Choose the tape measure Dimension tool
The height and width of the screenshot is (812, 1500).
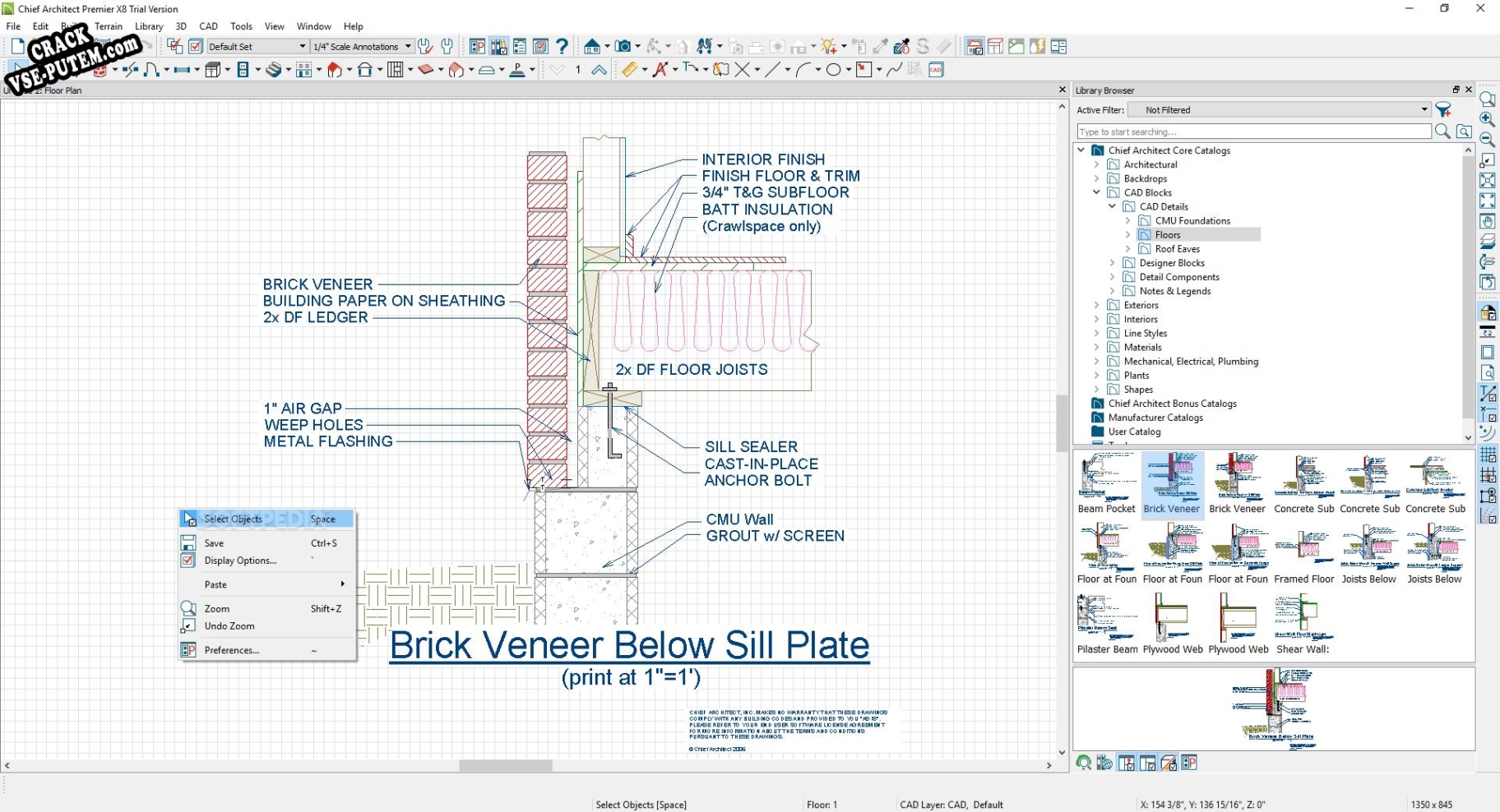click(x=629, y=70)
